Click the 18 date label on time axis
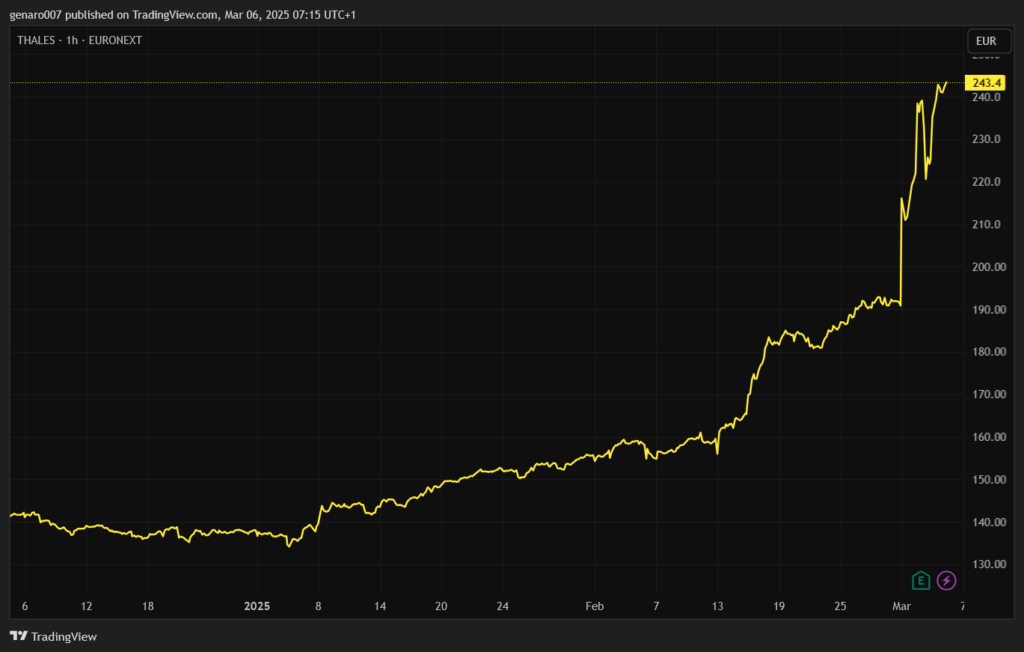Viewport: 1024px width, 652px height. point(148,606)
